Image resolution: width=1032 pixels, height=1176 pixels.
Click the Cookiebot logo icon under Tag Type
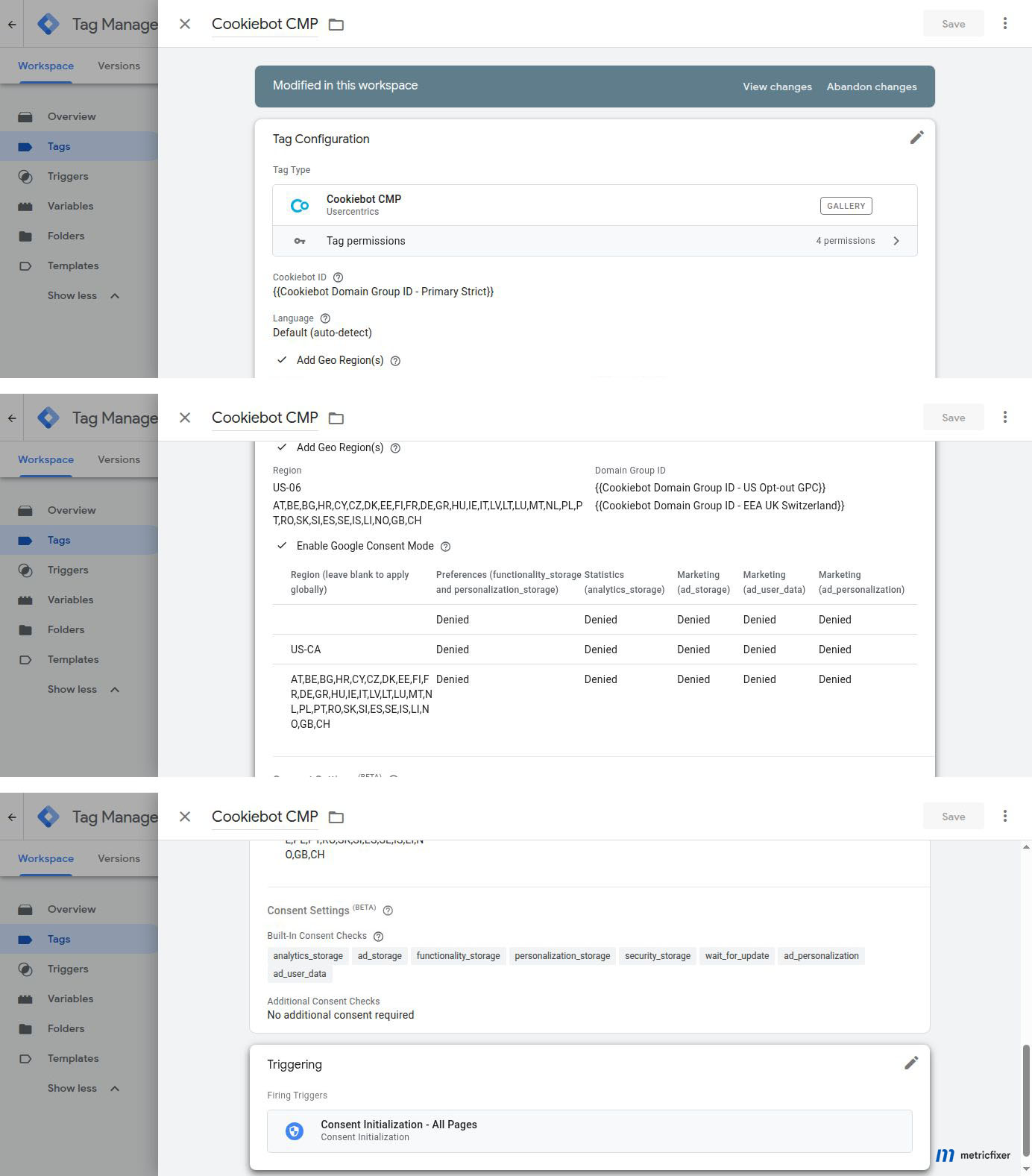(x=300, y=205)
